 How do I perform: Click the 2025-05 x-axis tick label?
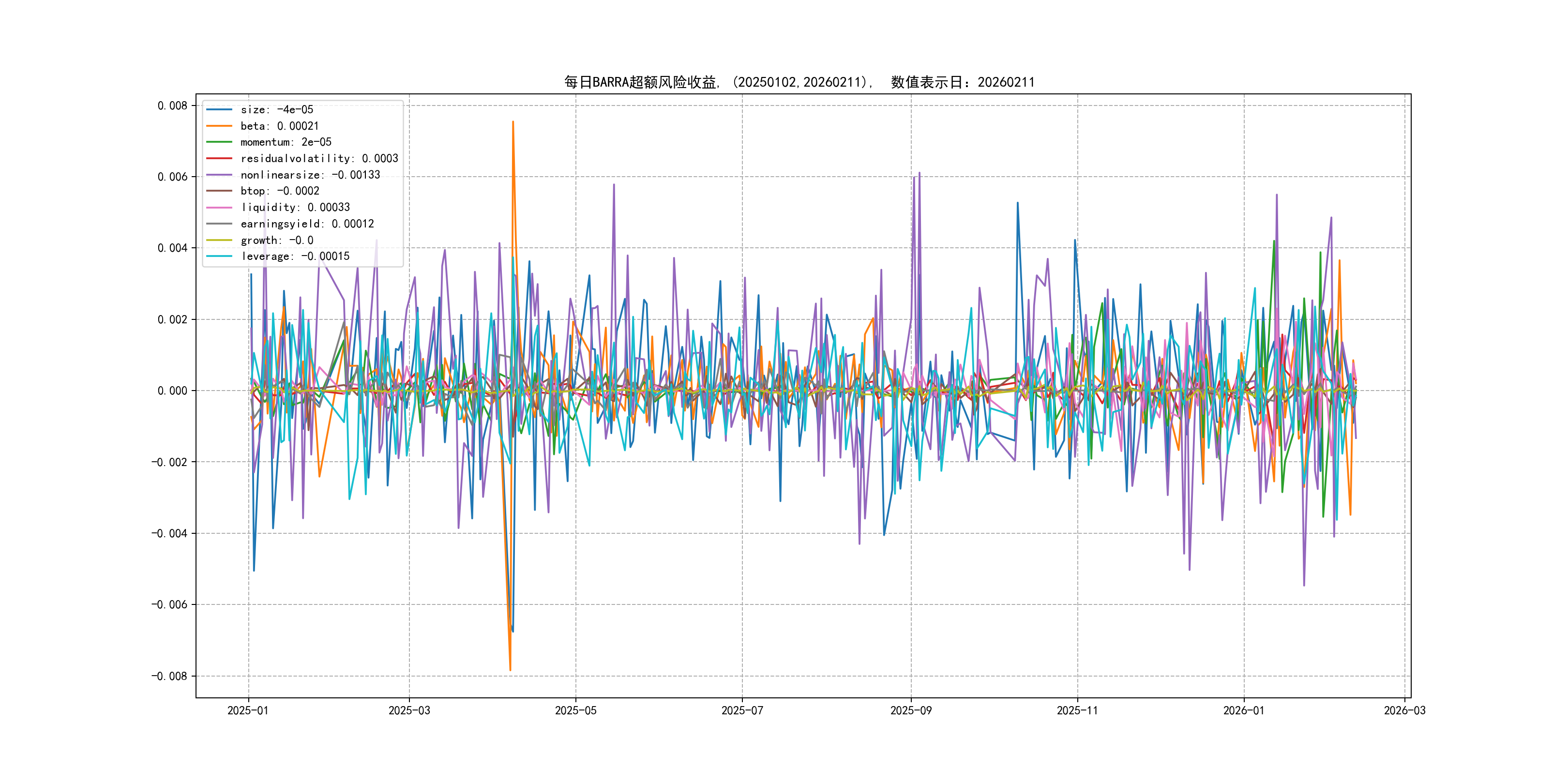575,710
